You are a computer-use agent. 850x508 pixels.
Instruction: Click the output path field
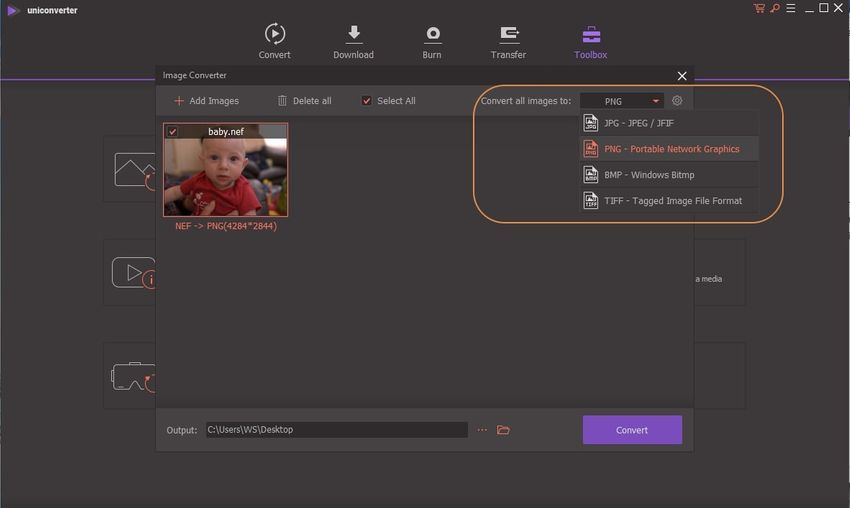[336, 430]
